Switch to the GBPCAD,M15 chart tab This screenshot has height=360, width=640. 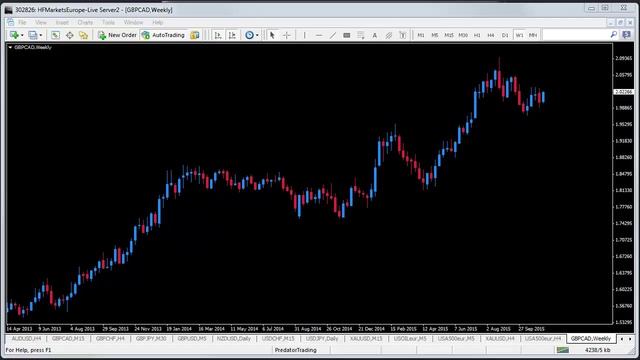[x=68, y=339]
